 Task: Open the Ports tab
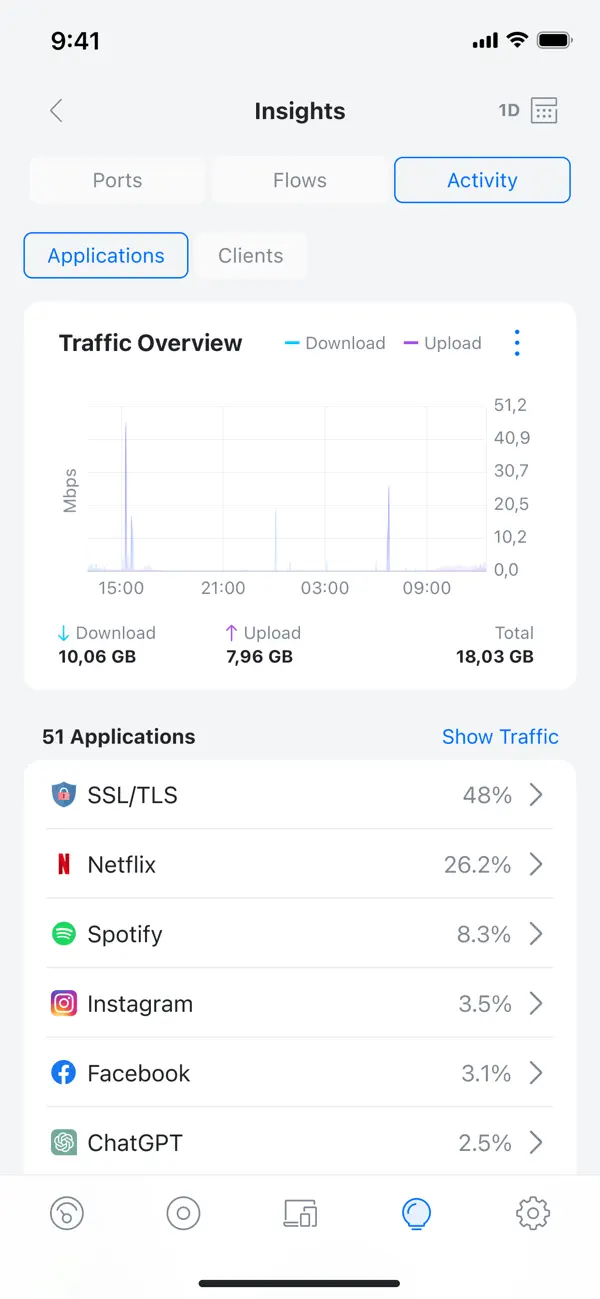(x=117, y=180)
